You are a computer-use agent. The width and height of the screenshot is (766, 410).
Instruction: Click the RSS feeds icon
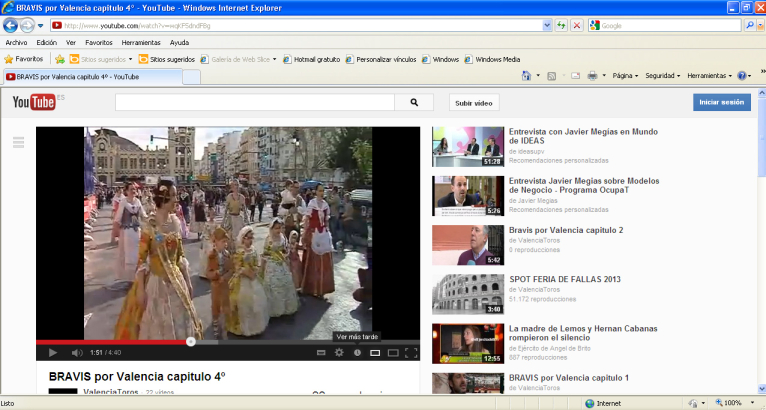pos(552,76)
